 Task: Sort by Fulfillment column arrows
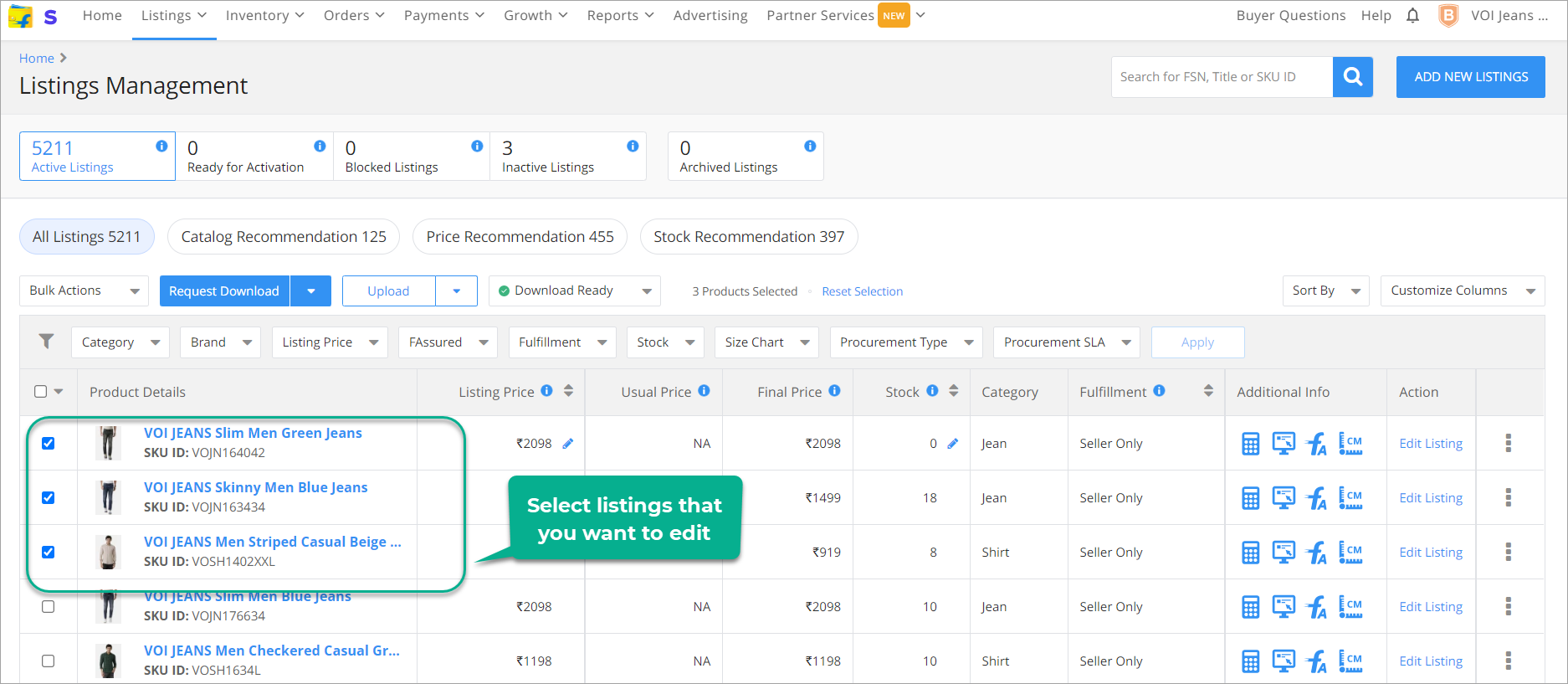coord(1208,391)
